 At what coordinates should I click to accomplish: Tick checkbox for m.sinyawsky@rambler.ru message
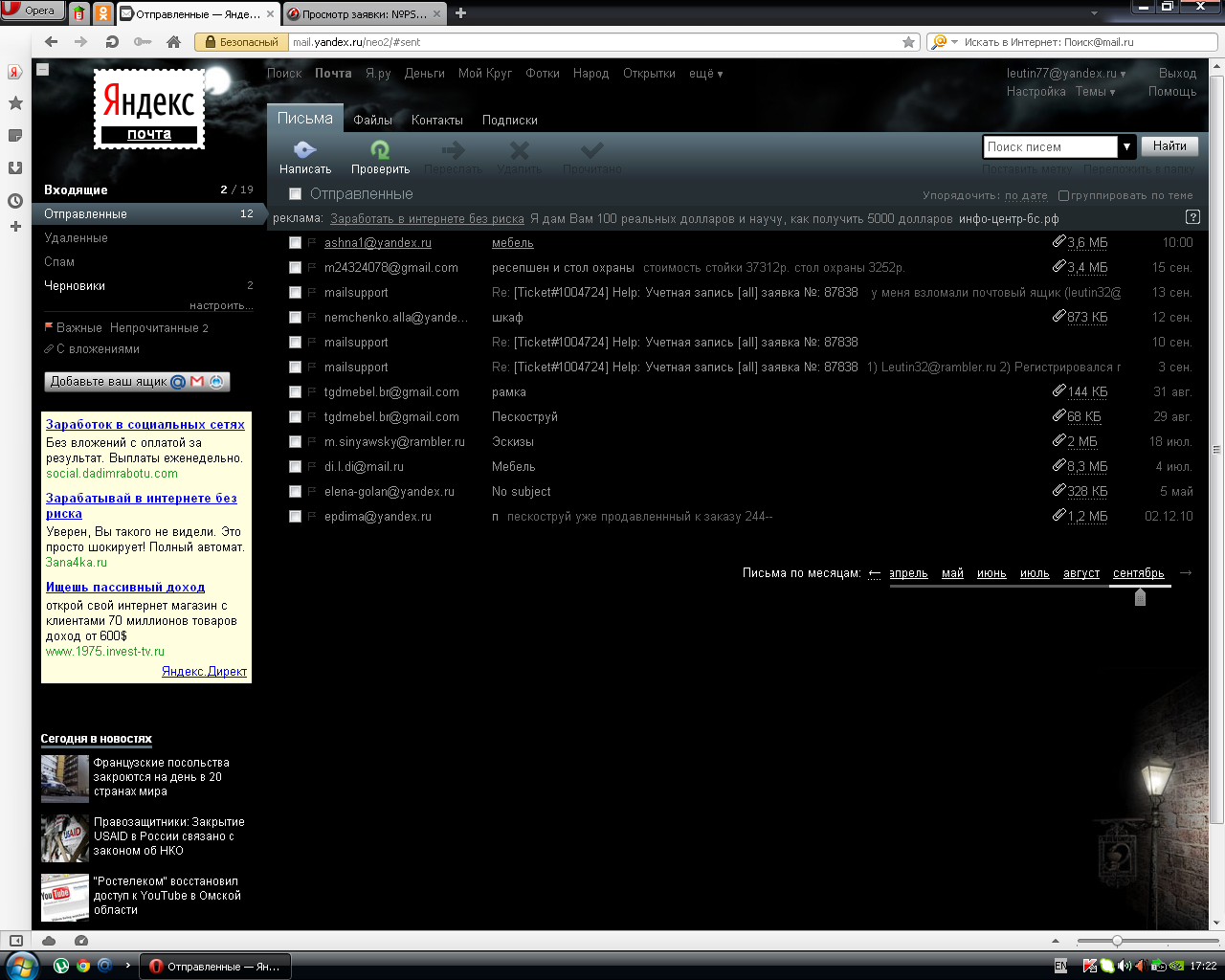(x=295, y=442)
